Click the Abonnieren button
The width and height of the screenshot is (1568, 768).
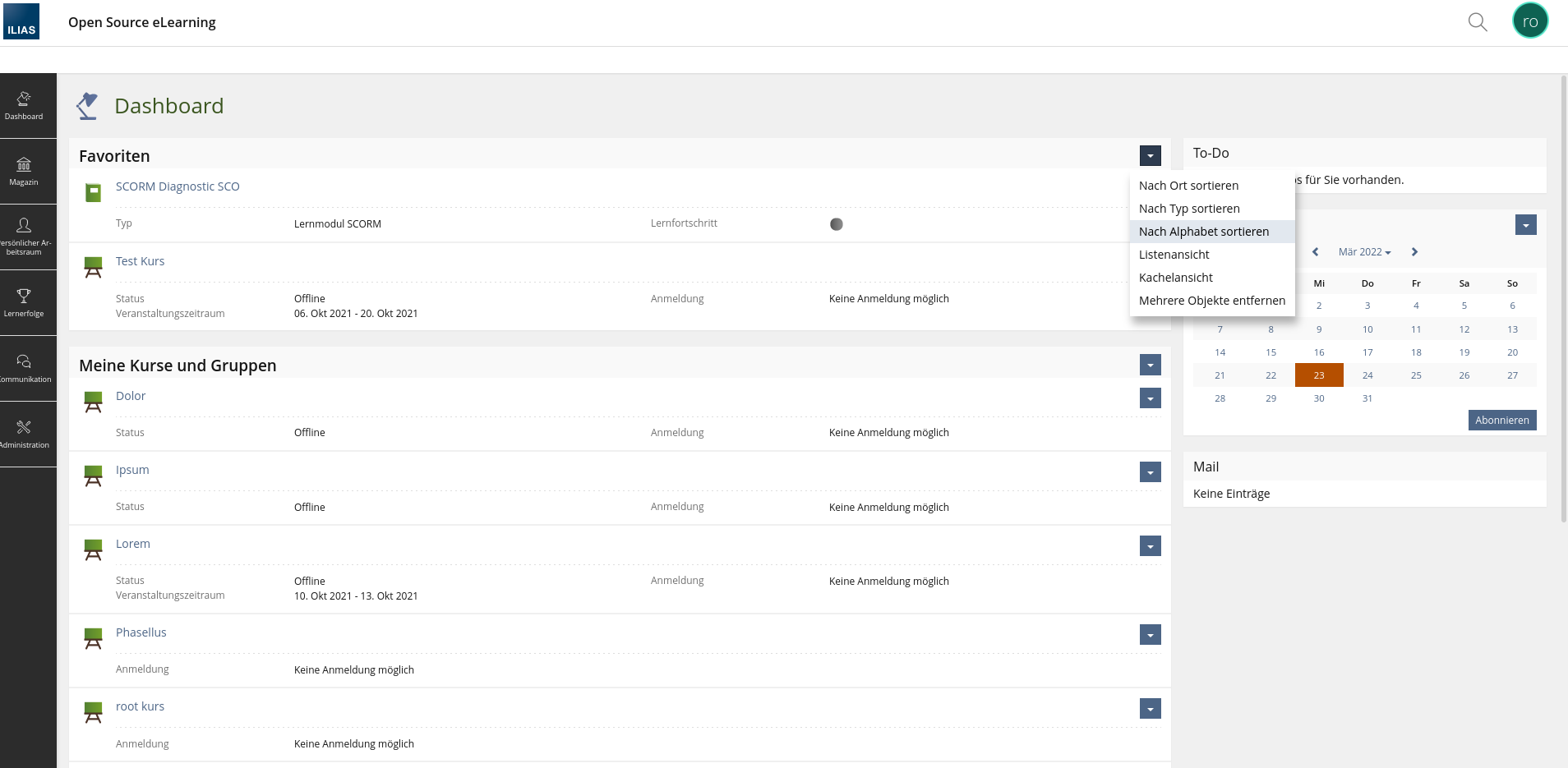(1501, 420)
